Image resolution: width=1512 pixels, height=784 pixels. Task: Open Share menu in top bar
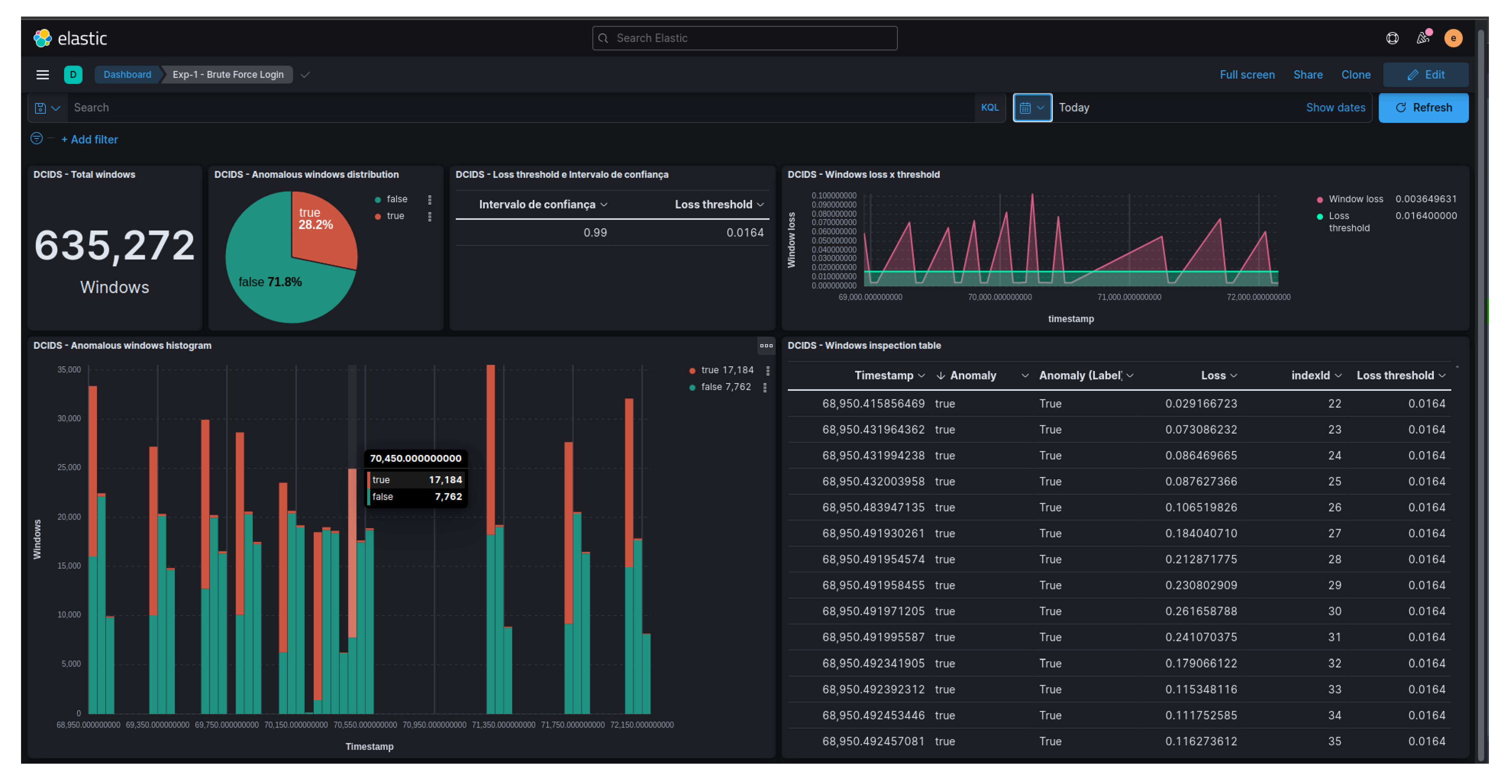point(1307,74)
